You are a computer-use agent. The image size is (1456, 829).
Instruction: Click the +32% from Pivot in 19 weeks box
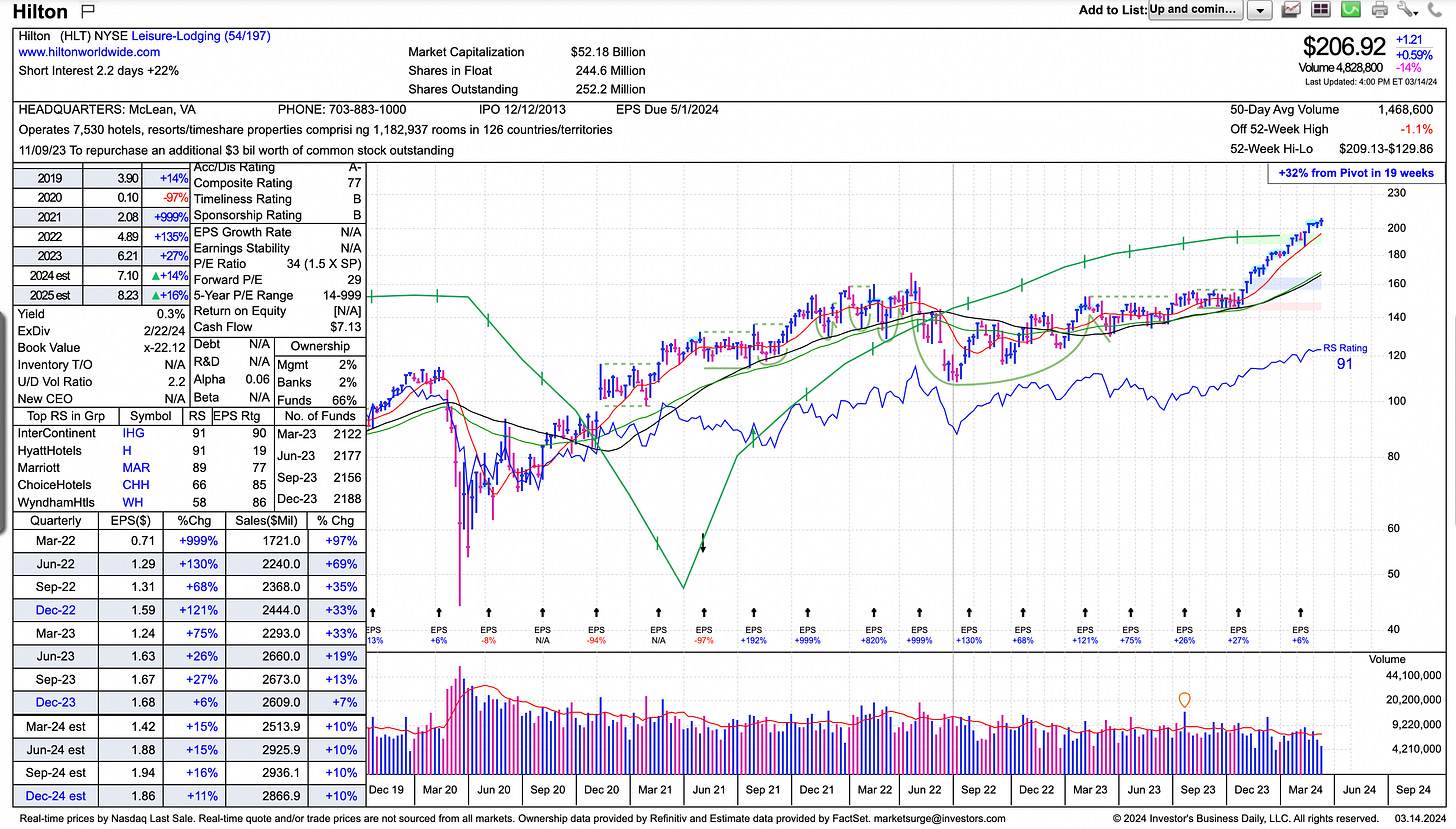tap(1356, 173)
